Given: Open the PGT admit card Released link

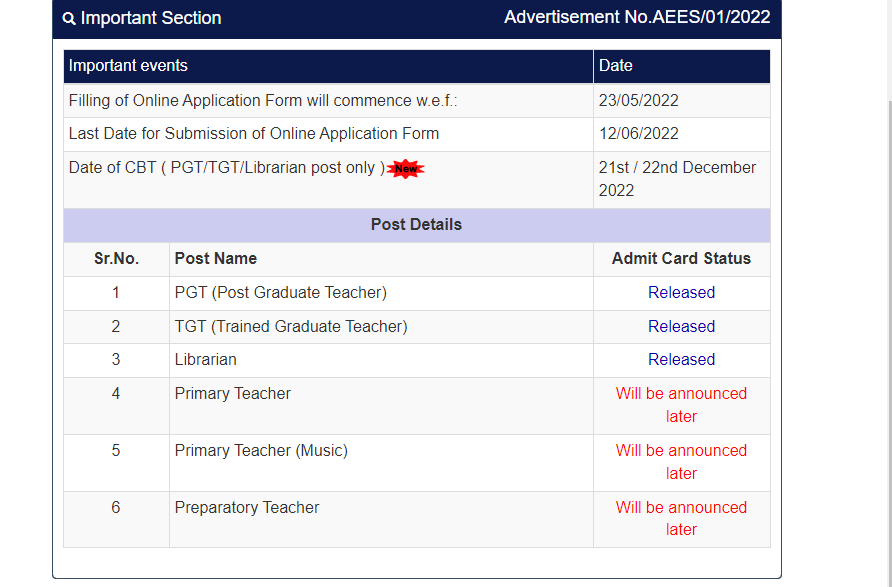Looking at the screenshot, I should pos(681,293).
